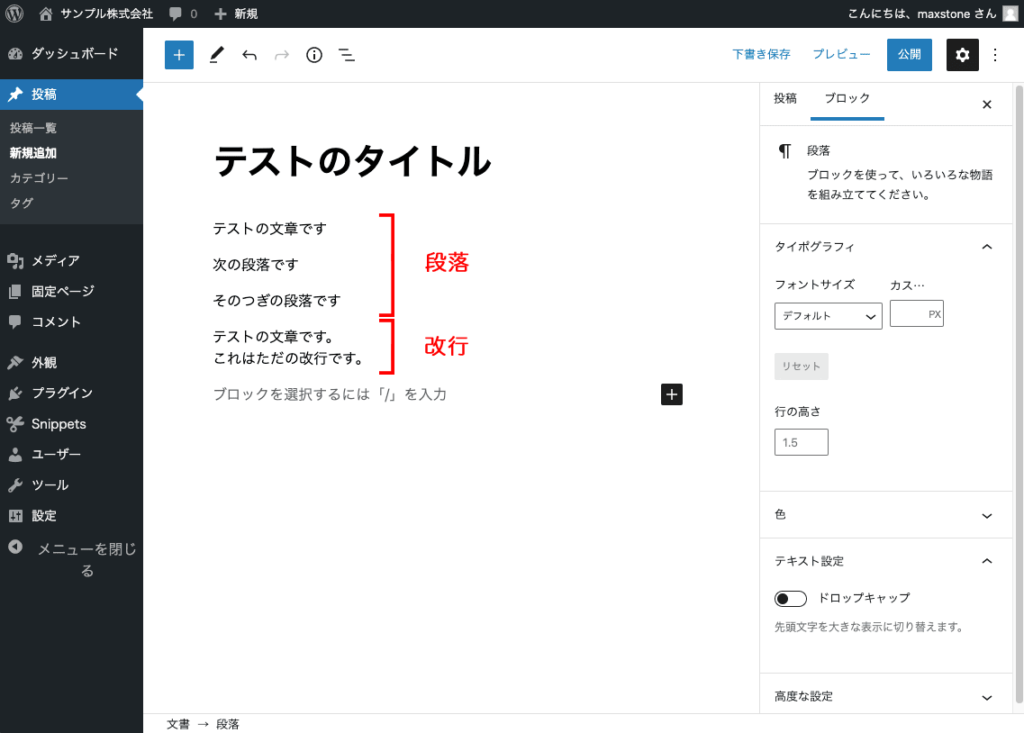Open the block inserter with the plus icon

tap(179, 55)
